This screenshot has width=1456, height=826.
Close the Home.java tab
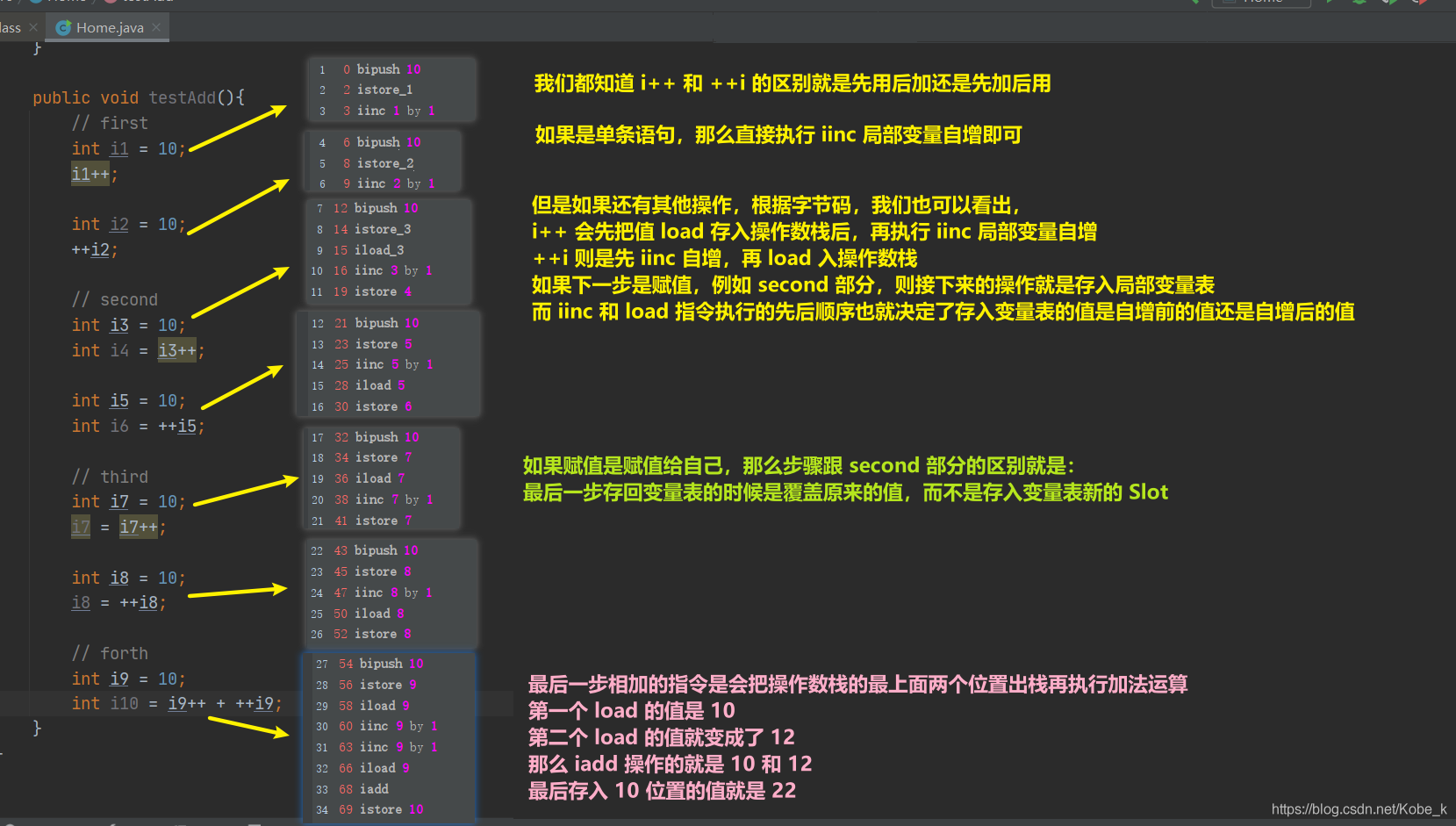[156, 27]
